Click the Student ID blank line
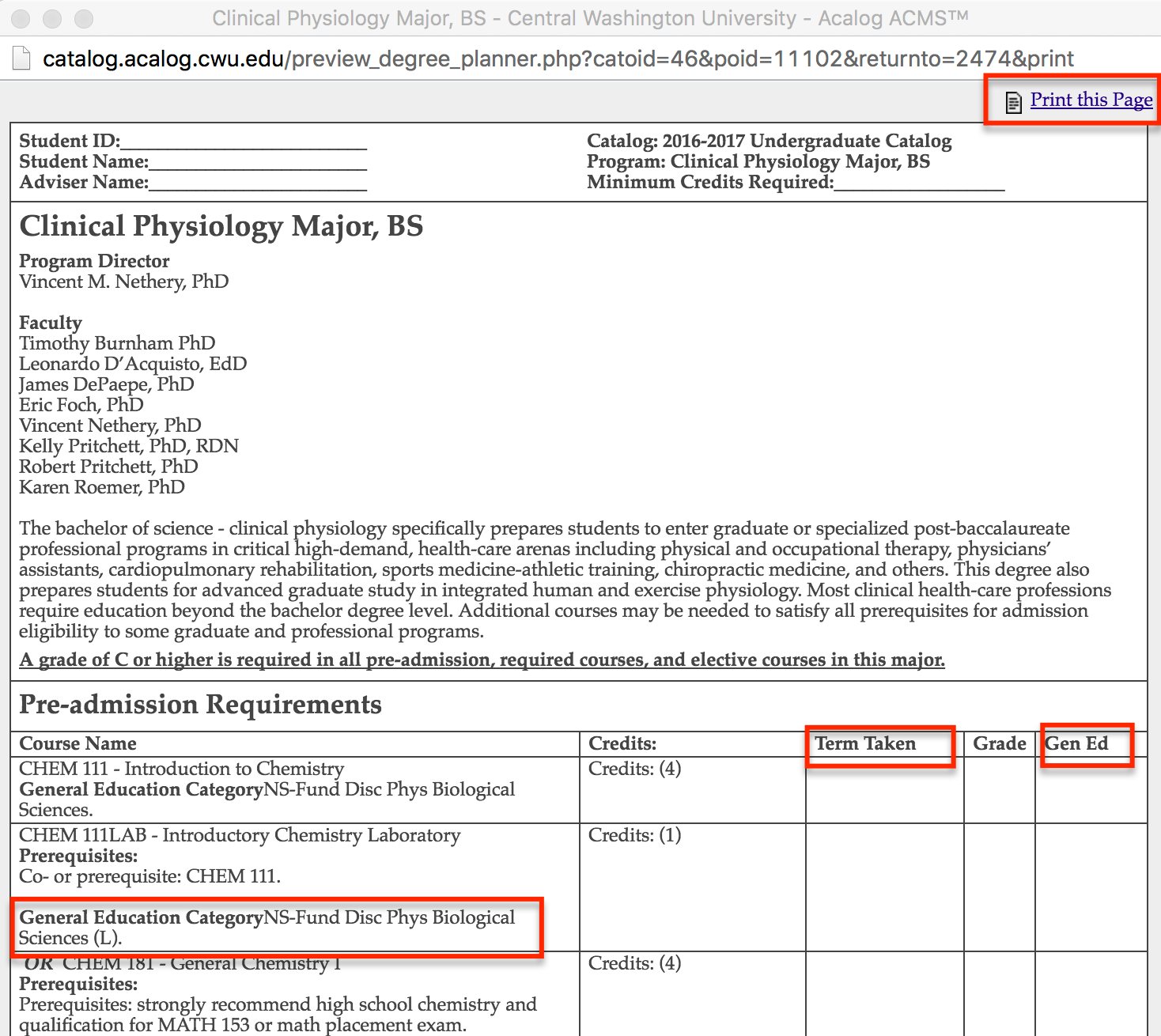The image size is (1161, 1036). pyautogui.click(x=244, y=142)
